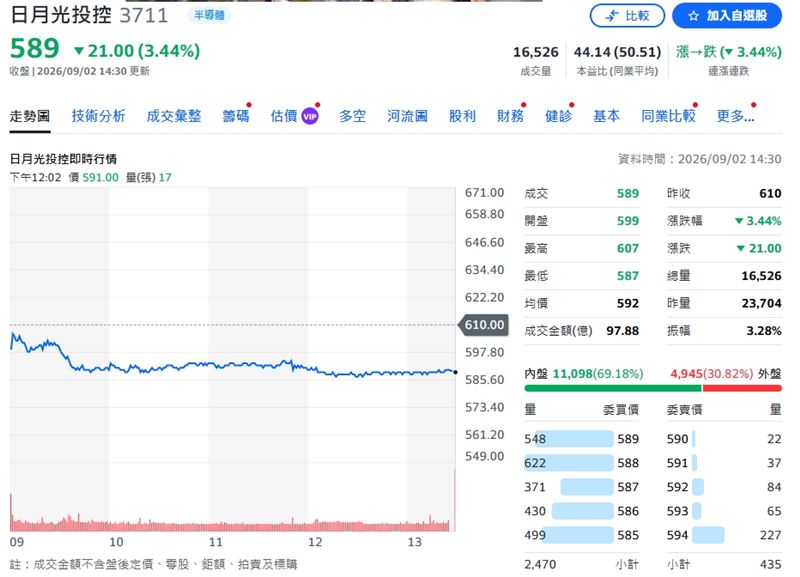This screenshot has width=800, height=577.
Task: Click the bid price 586 row
Action: [x=582, y=511]
